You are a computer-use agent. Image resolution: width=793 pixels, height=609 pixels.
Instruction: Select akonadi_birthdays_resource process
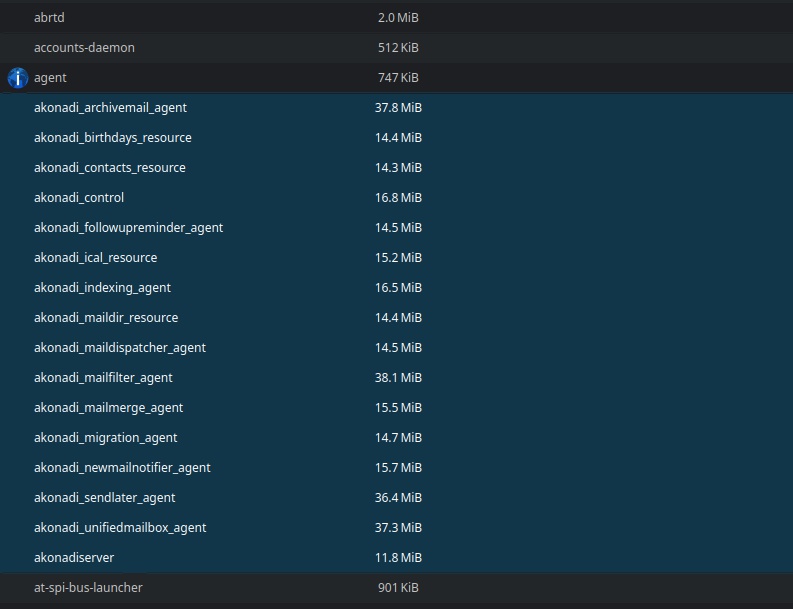point(113,138)
